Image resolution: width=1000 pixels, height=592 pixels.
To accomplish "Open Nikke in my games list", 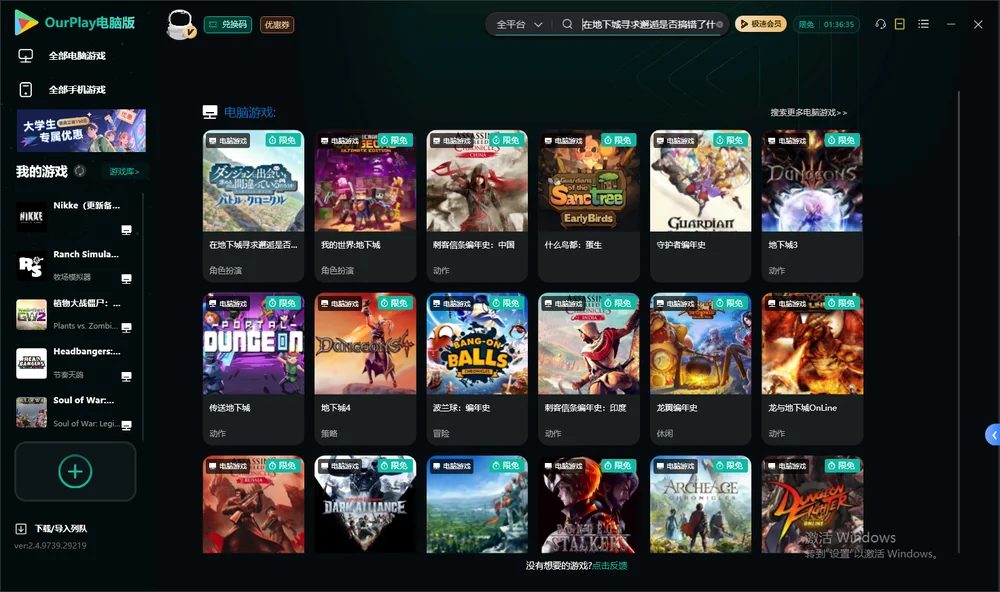I will pyautogui.click(x=75, y=217).
